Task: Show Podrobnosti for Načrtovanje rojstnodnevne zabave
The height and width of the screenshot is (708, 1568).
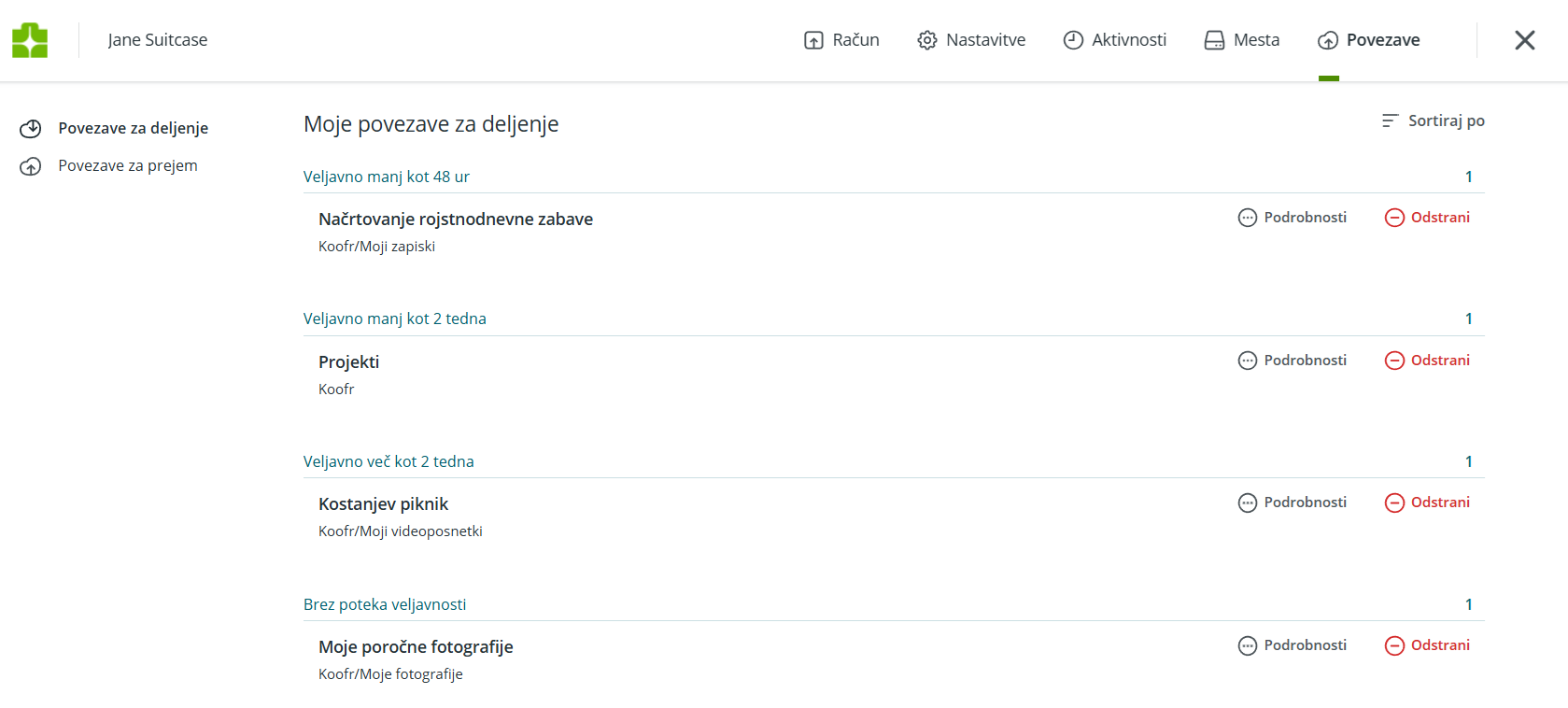Action: tap(1293, 218)
